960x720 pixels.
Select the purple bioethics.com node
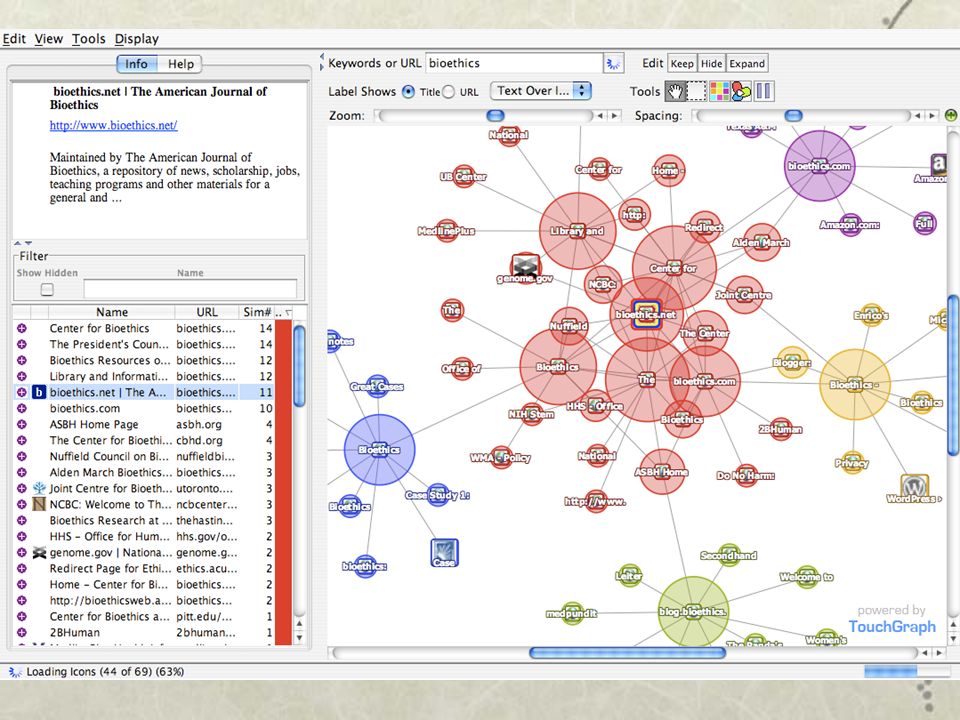pos(819,166)
